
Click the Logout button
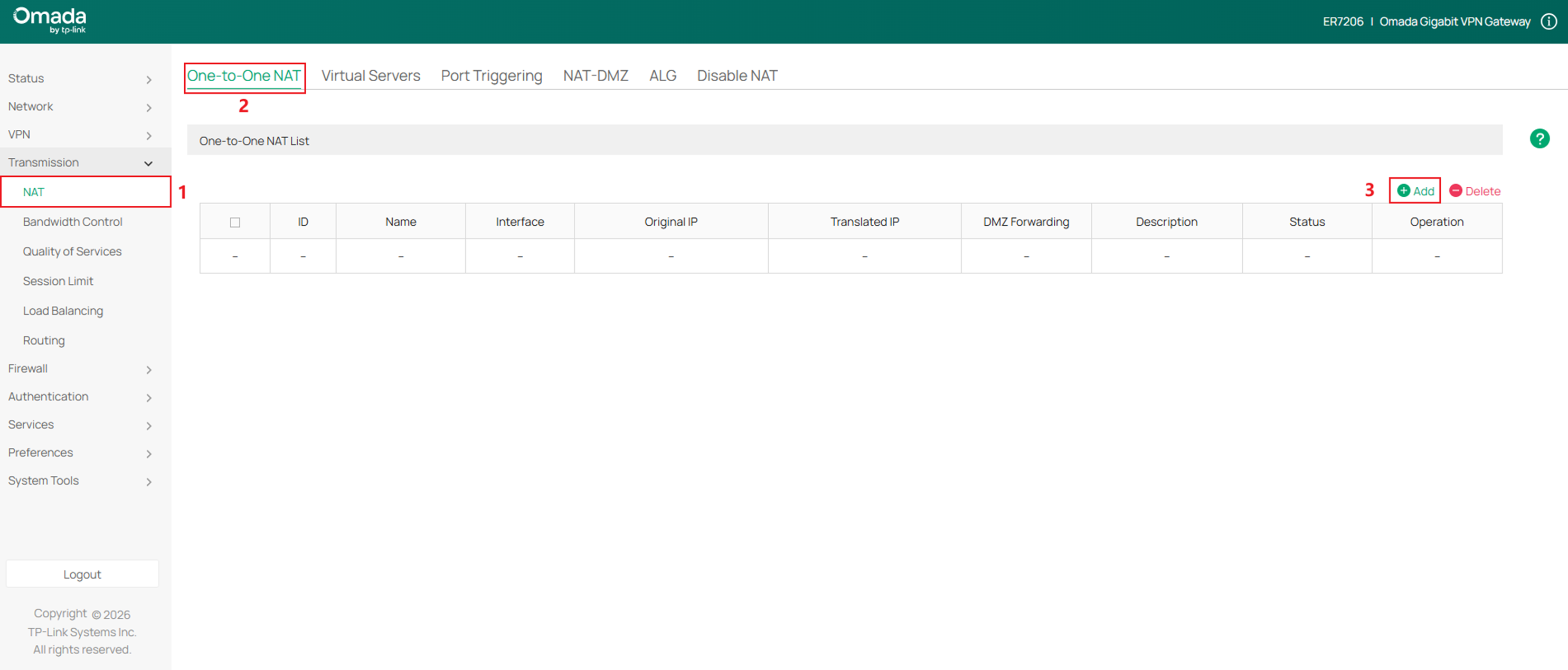point(82,574)
